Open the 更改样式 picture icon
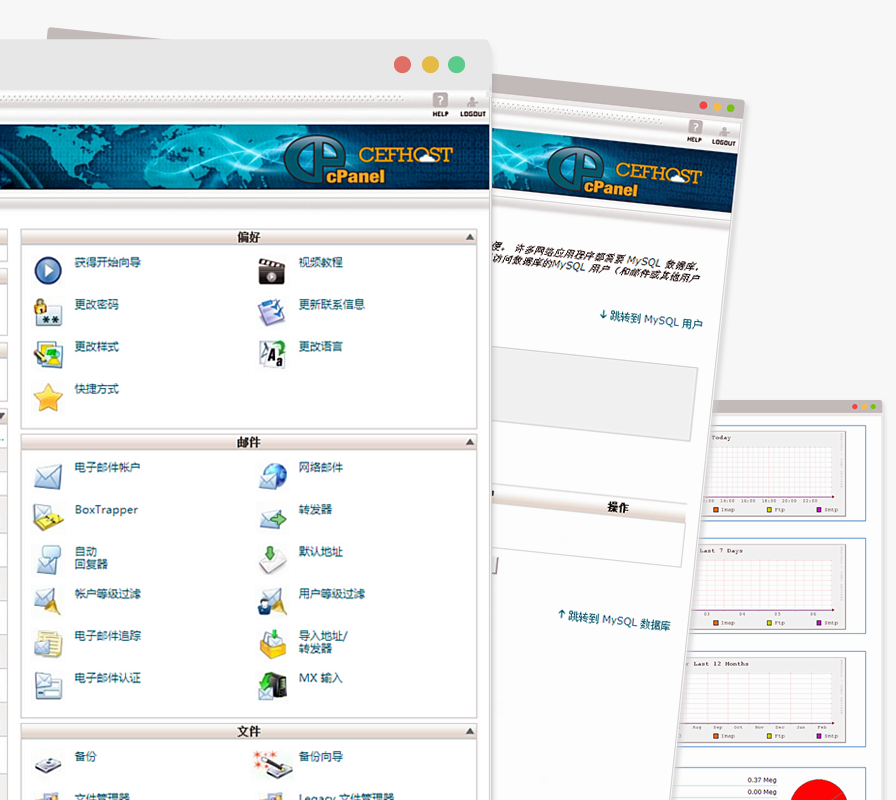The height and width of the screenshot is (800, 896). click(x=48, y=354)
